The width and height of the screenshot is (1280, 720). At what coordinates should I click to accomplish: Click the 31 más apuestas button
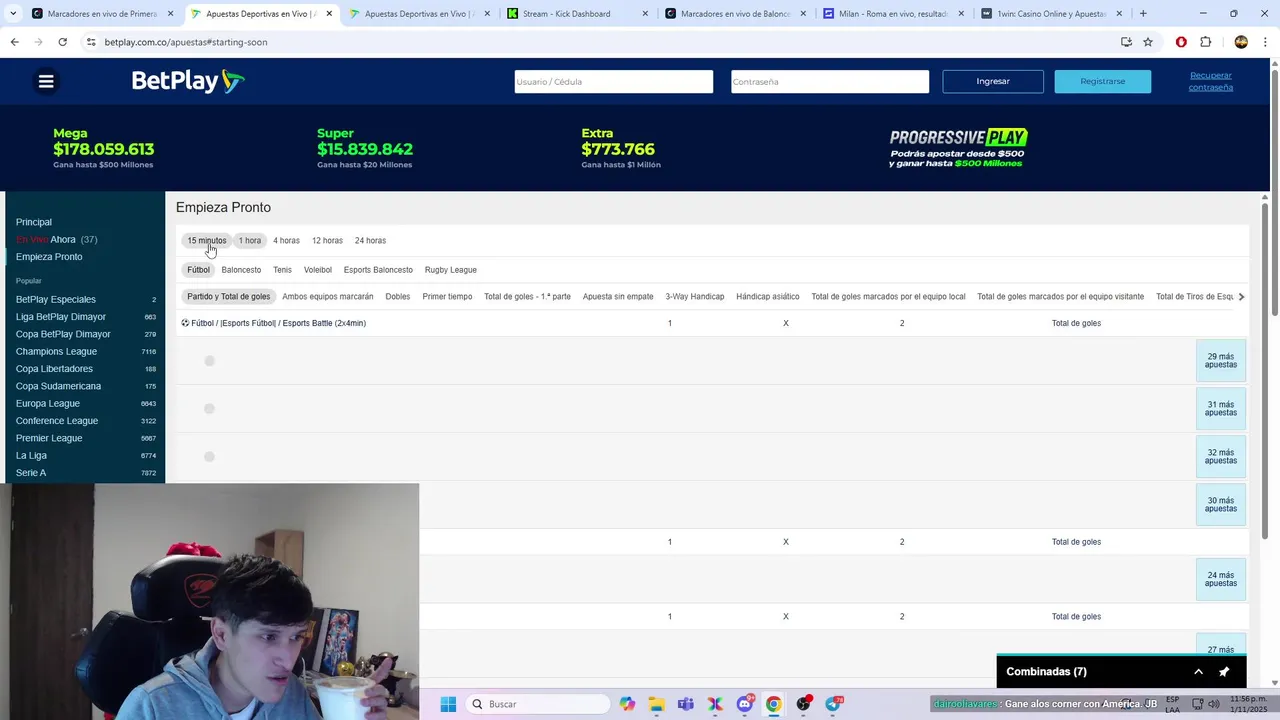(1221, 409)
